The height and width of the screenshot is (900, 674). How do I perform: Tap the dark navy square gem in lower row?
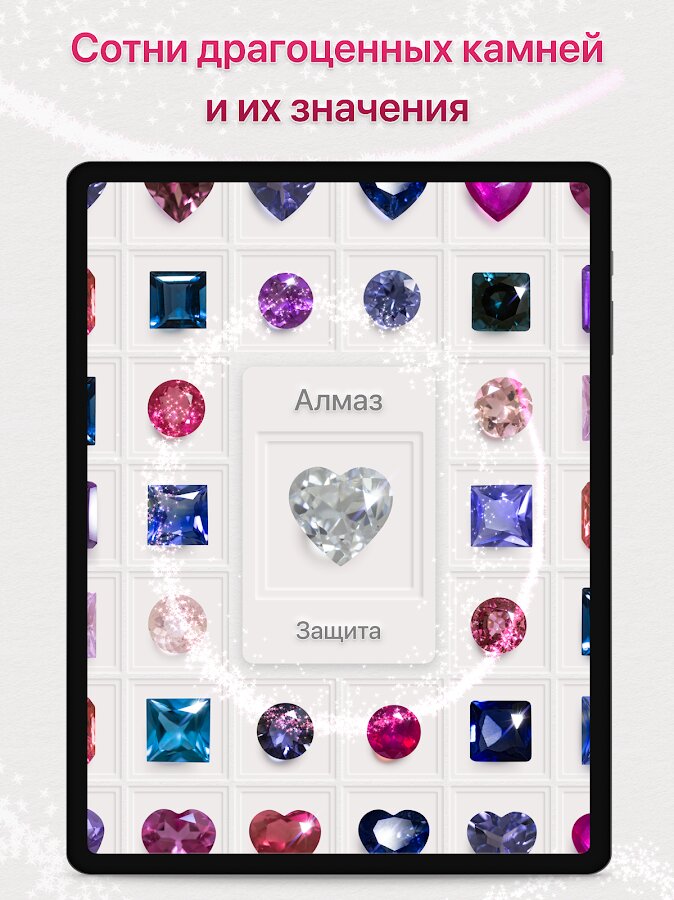point(501,731)
